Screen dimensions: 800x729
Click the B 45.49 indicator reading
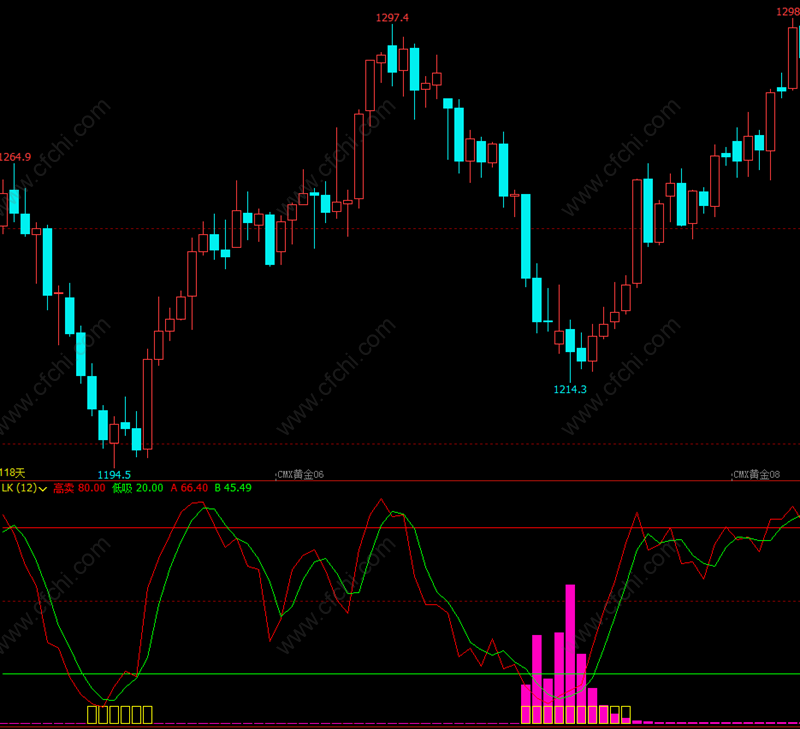point(233,488)
